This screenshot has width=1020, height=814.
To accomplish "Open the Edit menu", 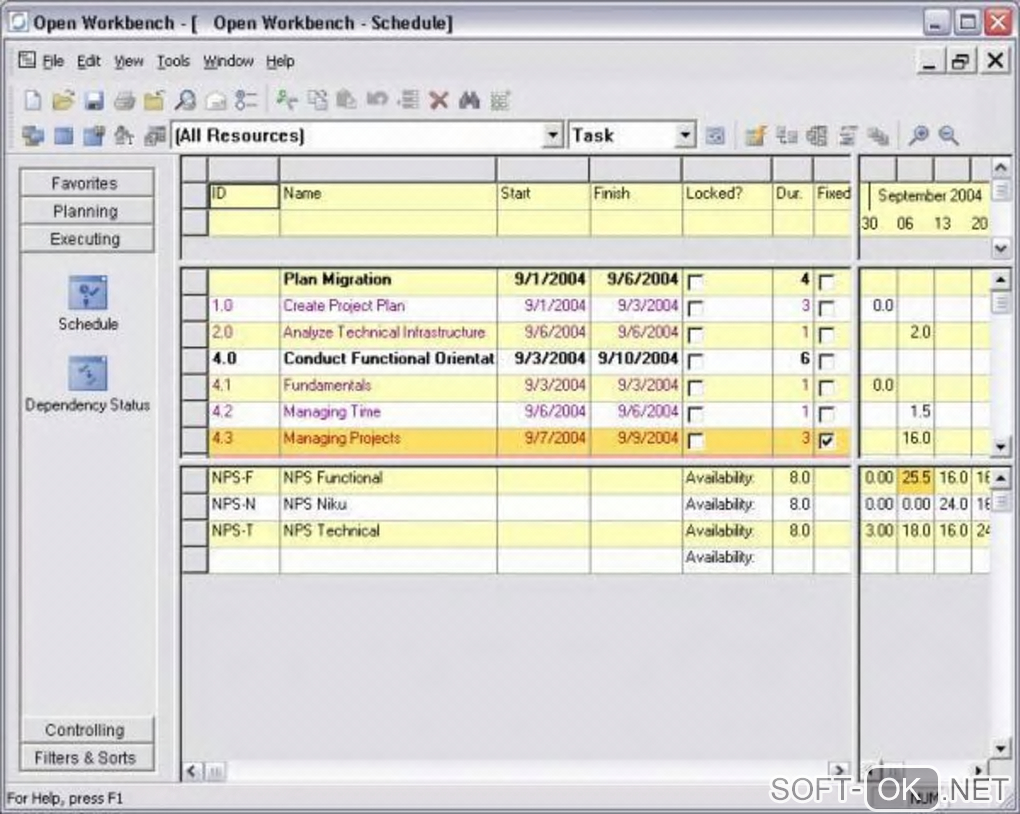I will point(88,61).
